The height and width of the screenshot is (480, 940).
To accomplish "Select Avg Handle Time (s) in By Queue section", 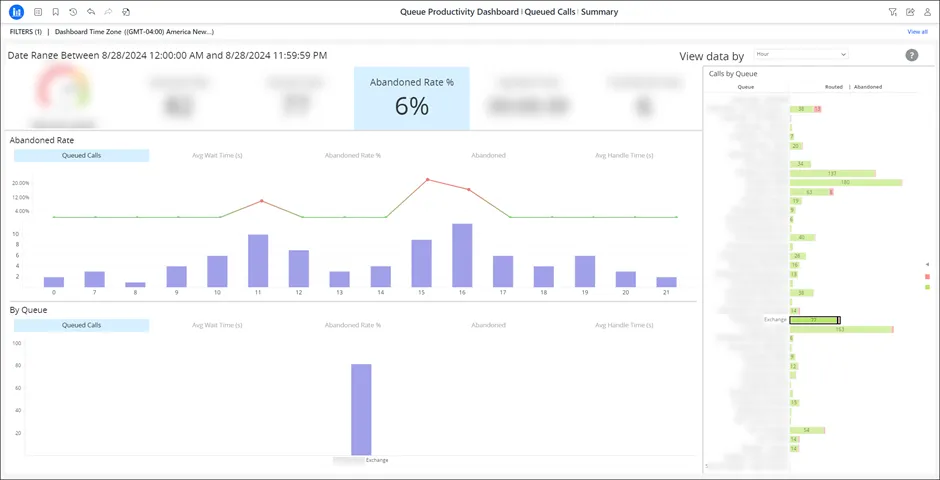I will coord(624,325).
